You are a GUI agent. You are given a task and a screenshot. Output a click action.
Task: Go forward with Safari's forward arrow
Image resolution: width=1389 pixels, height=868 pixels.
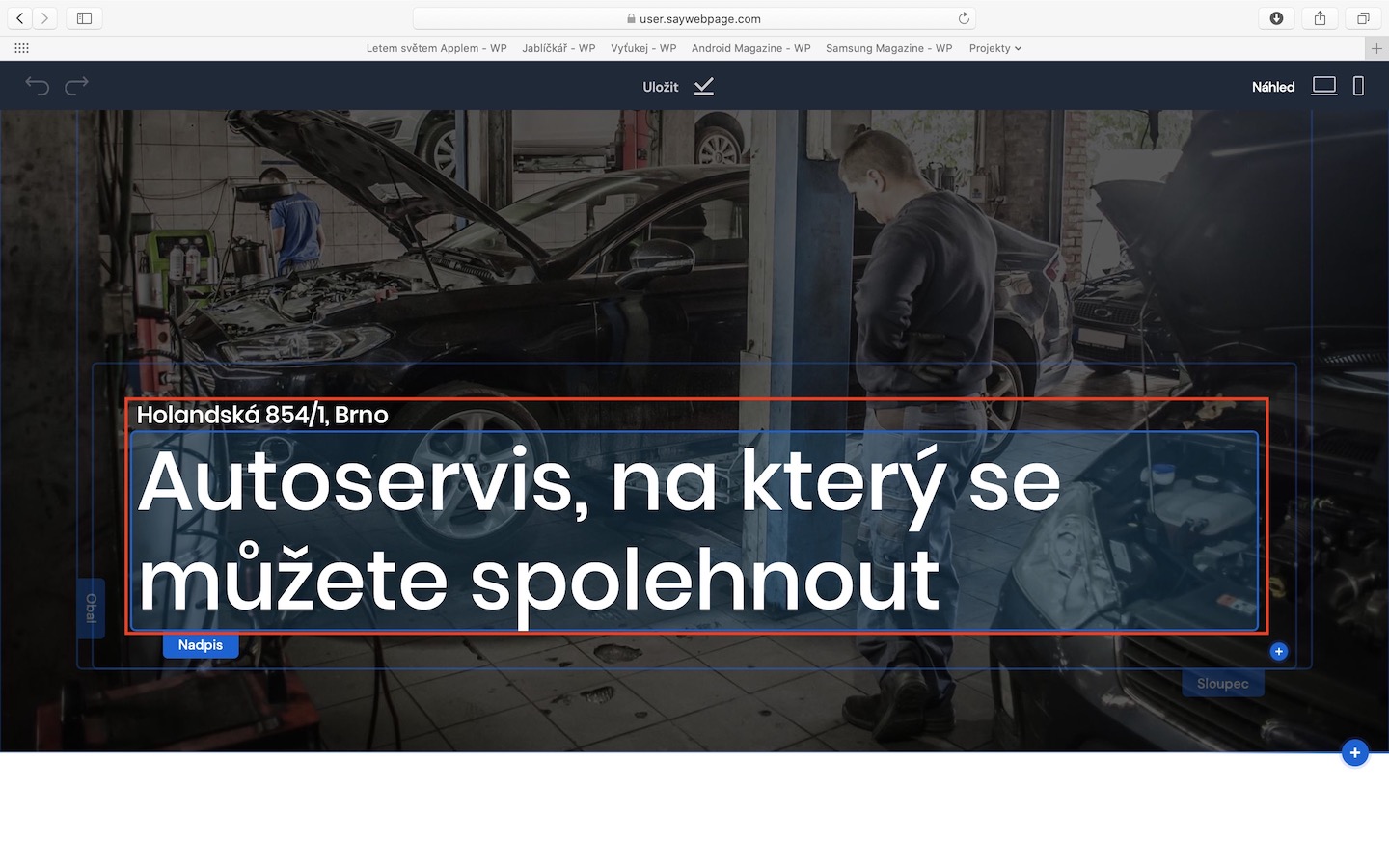44,18
